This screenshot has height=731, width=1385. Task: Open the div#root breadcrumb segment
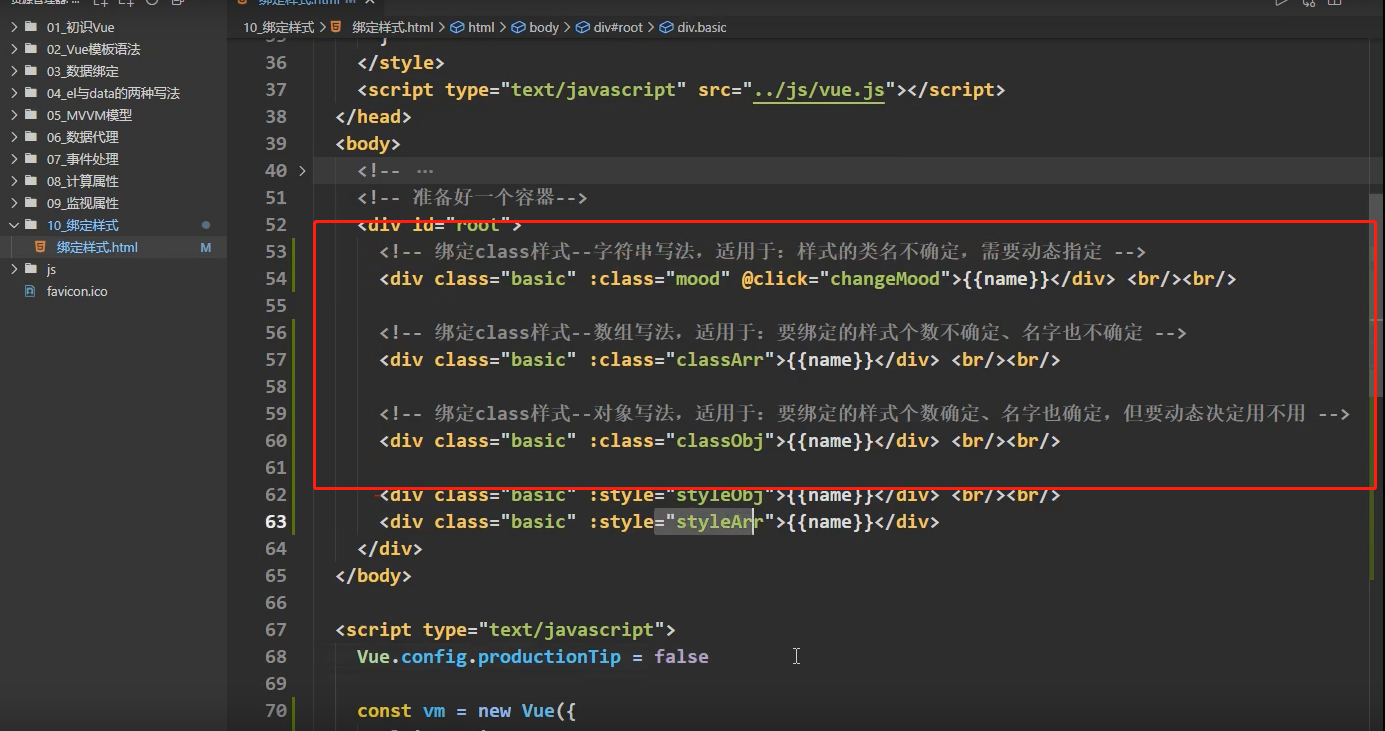point(618,27)
